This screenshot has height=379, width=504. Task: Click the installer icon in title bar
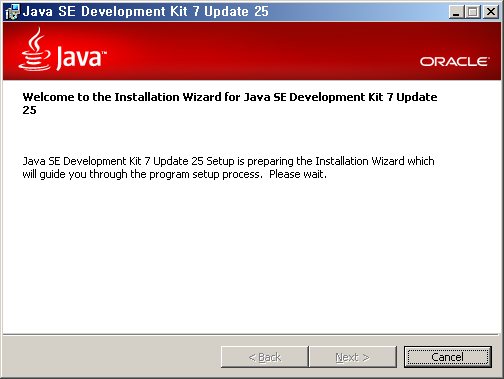point(13,12)
